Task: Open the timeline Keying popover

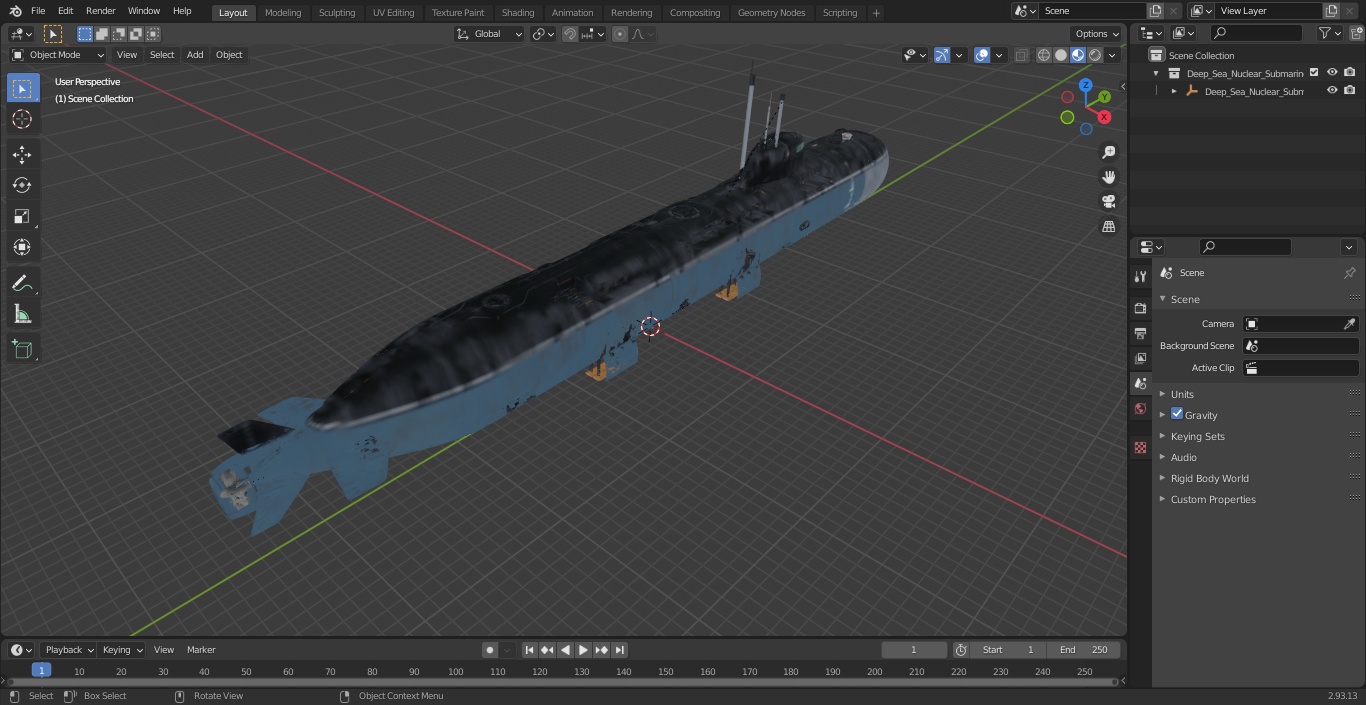Action: (x=122, y=650)
